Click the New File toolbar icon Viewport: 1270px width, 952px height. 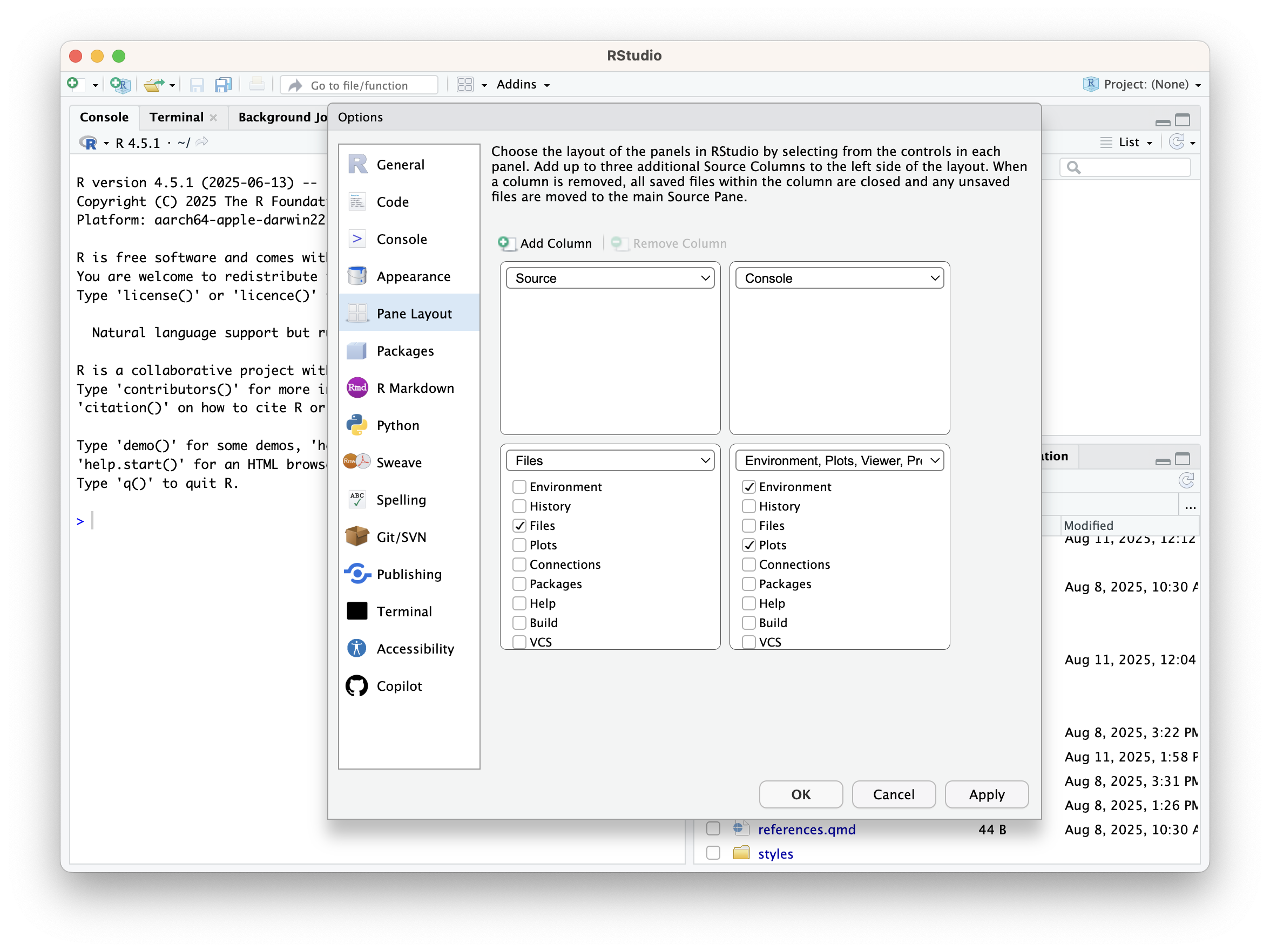tap(75, 84)
